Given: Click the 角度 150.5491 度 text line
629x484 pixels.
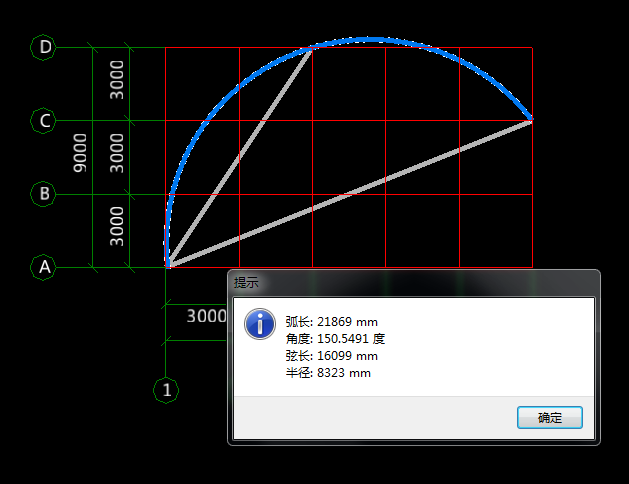Looking at the screenshot, I should [334, 339].
